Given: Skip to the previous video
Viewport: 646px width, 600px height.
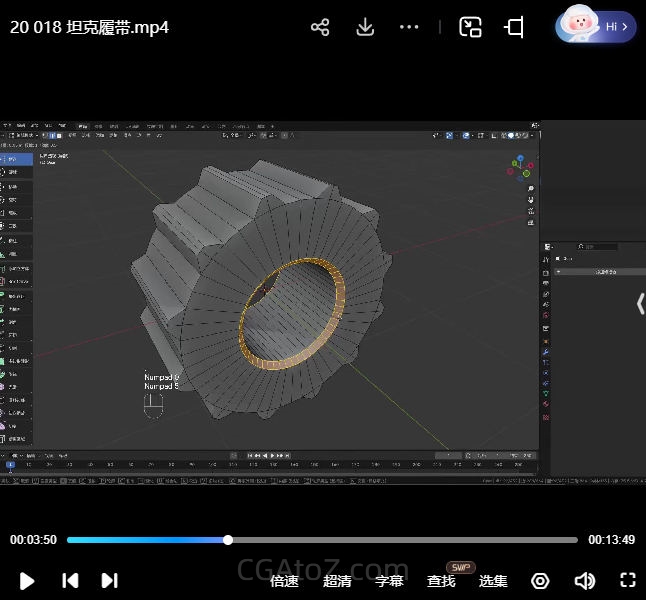Looking at the screenshot, I should coord(70,580).
